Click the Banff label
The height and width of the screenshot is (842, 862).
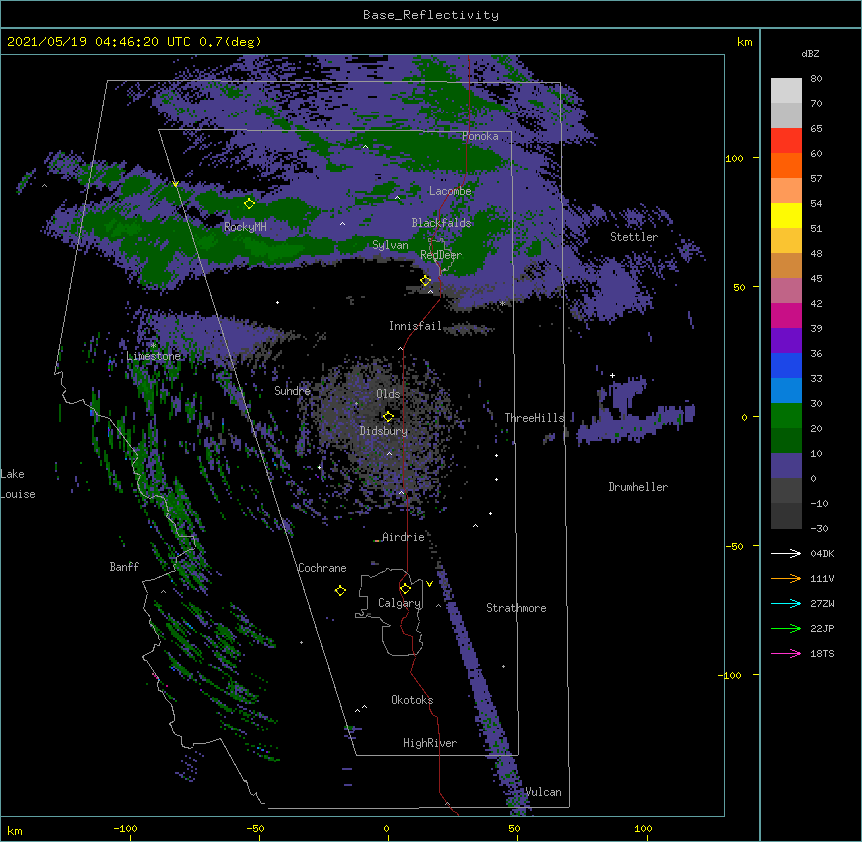click(124, 567)
